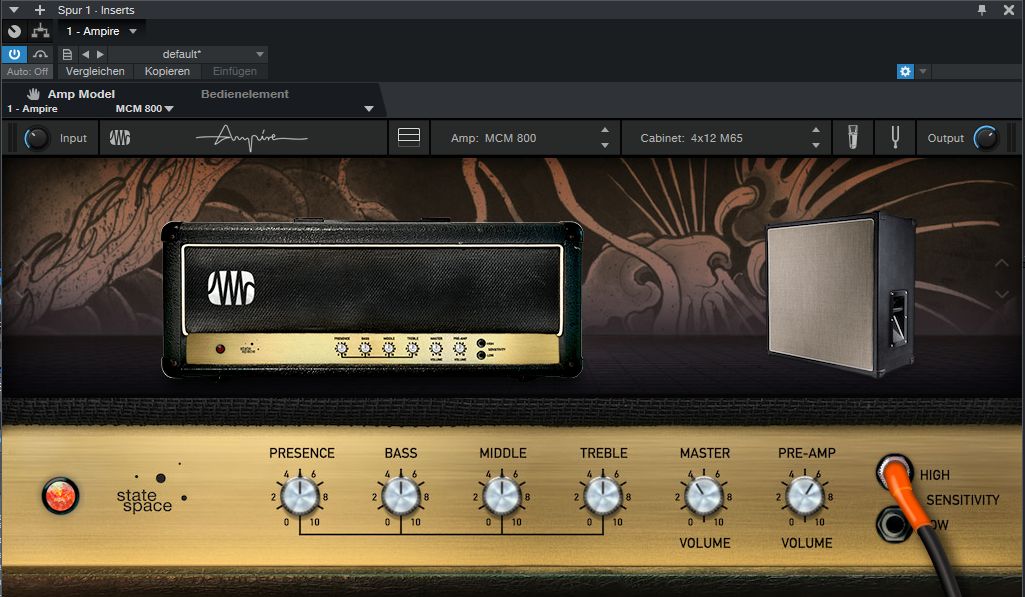Open the Cabinet: 4x12 M65 selector
The height and width of the screenshot is (597, 1025).
[726, 137]
